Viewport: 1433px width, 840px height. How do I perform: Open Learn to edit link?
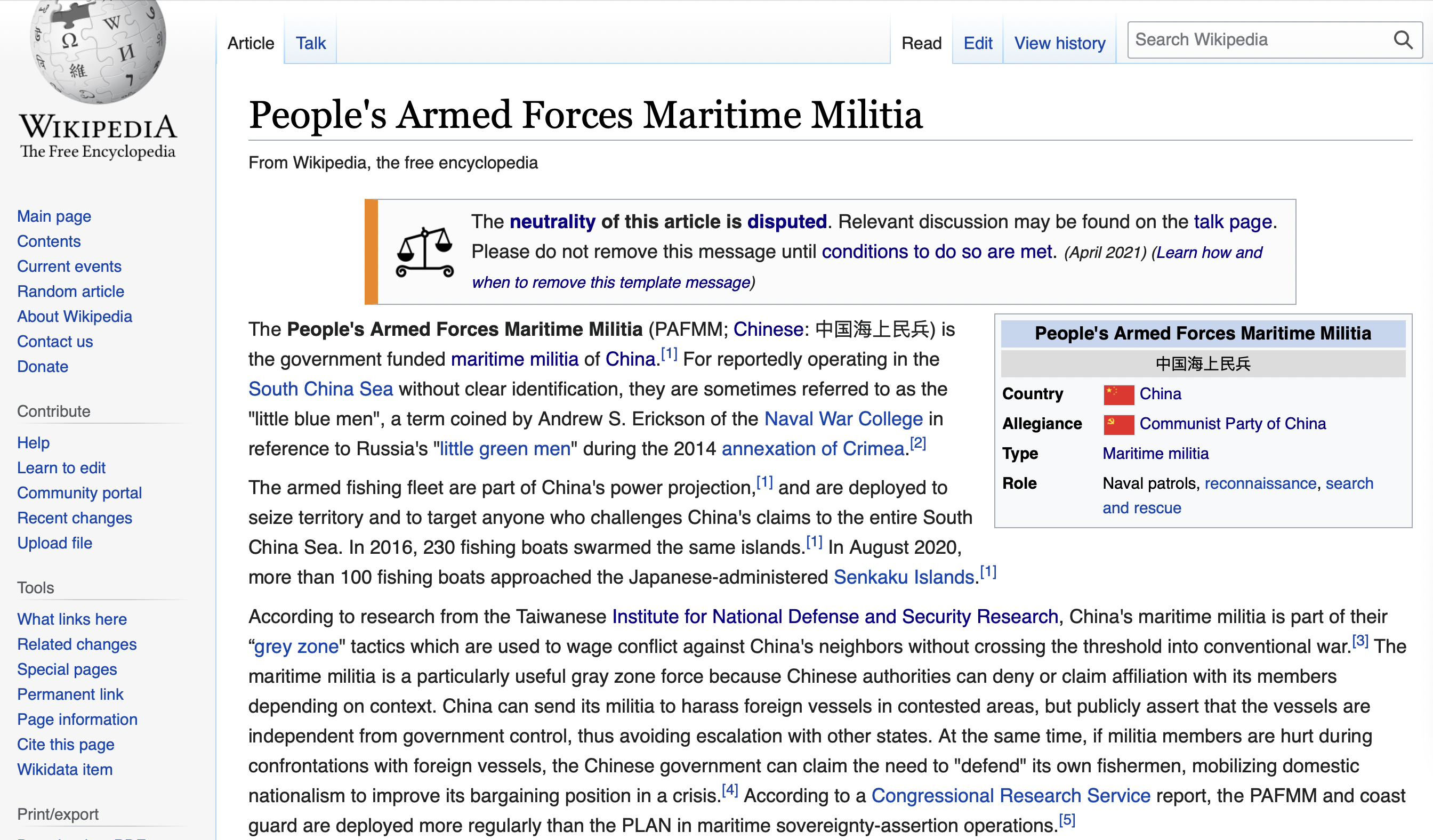pos(61,467)
